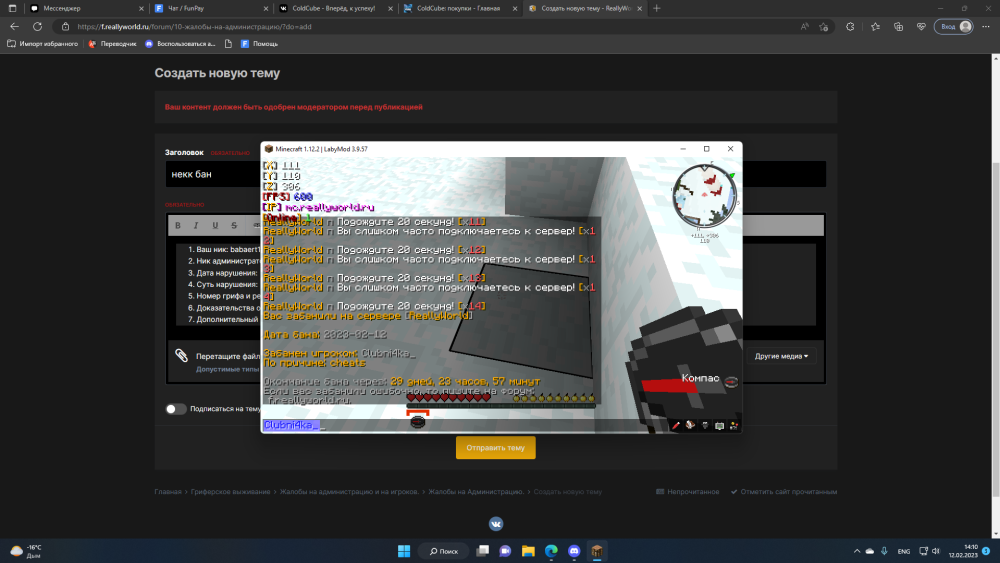Screen dimensions: 1000x563
Task: Reload the page with the refresh icon
Action: click(38, 27)
